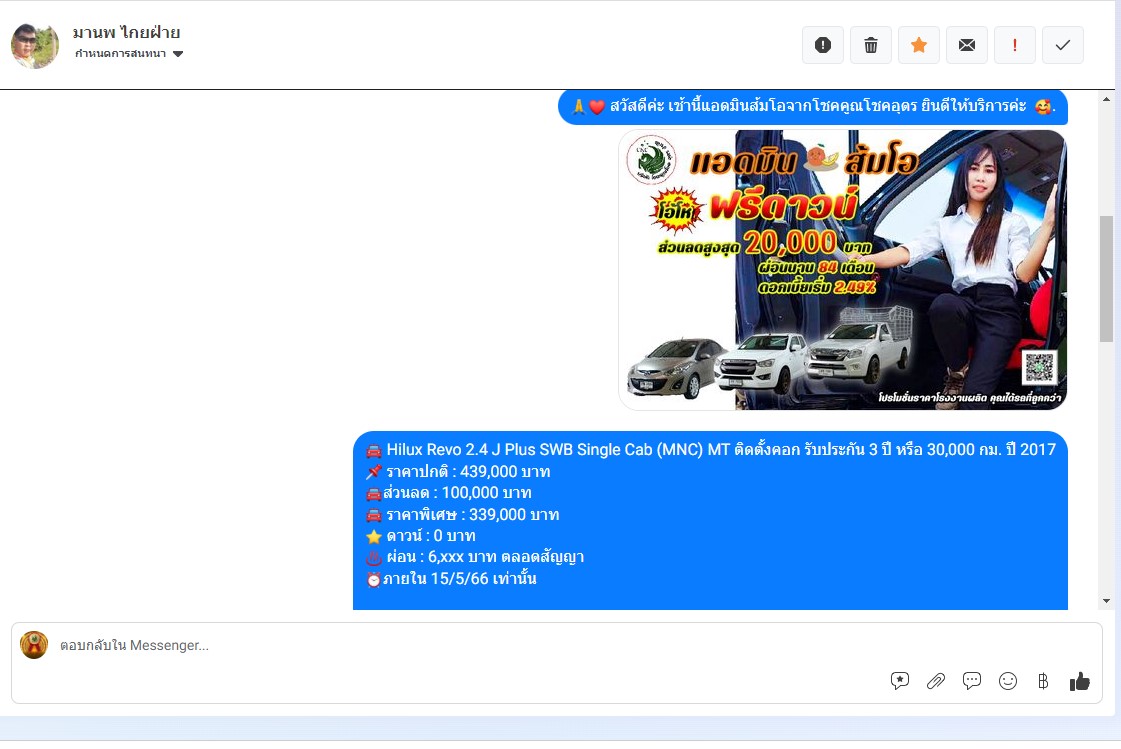Attach a file using the paperclip icon
1121x749 pixels.
[935, 681]
